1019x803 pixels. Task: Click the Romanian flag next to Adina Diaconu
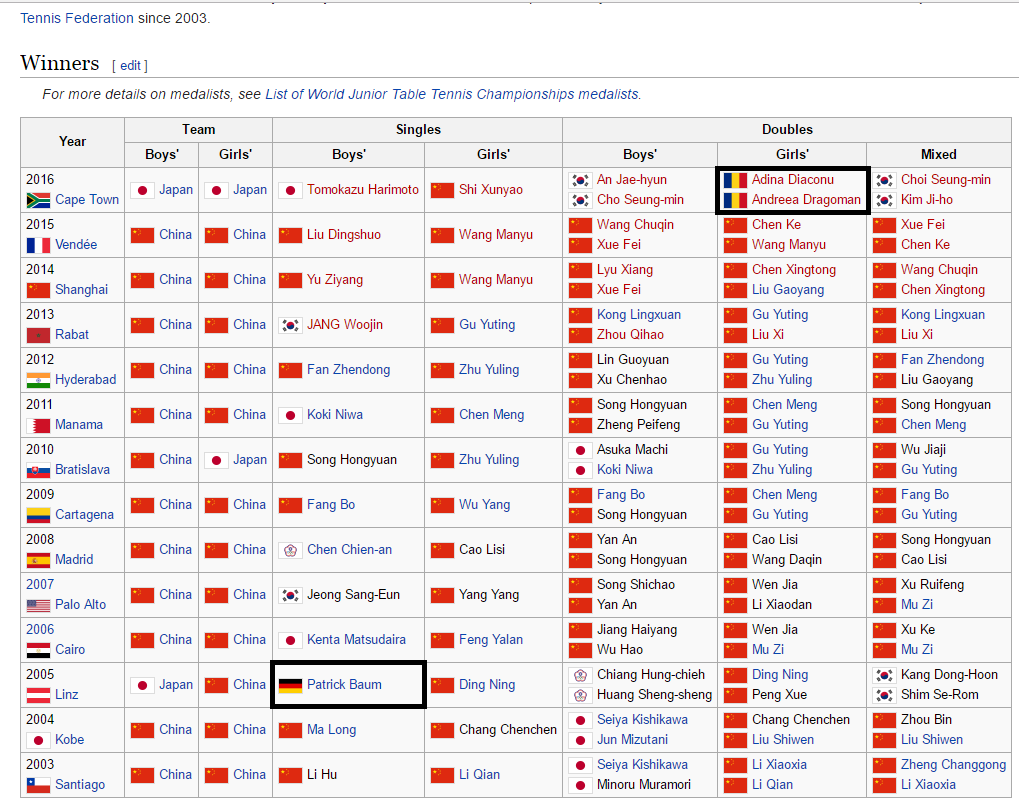[735, 180]
